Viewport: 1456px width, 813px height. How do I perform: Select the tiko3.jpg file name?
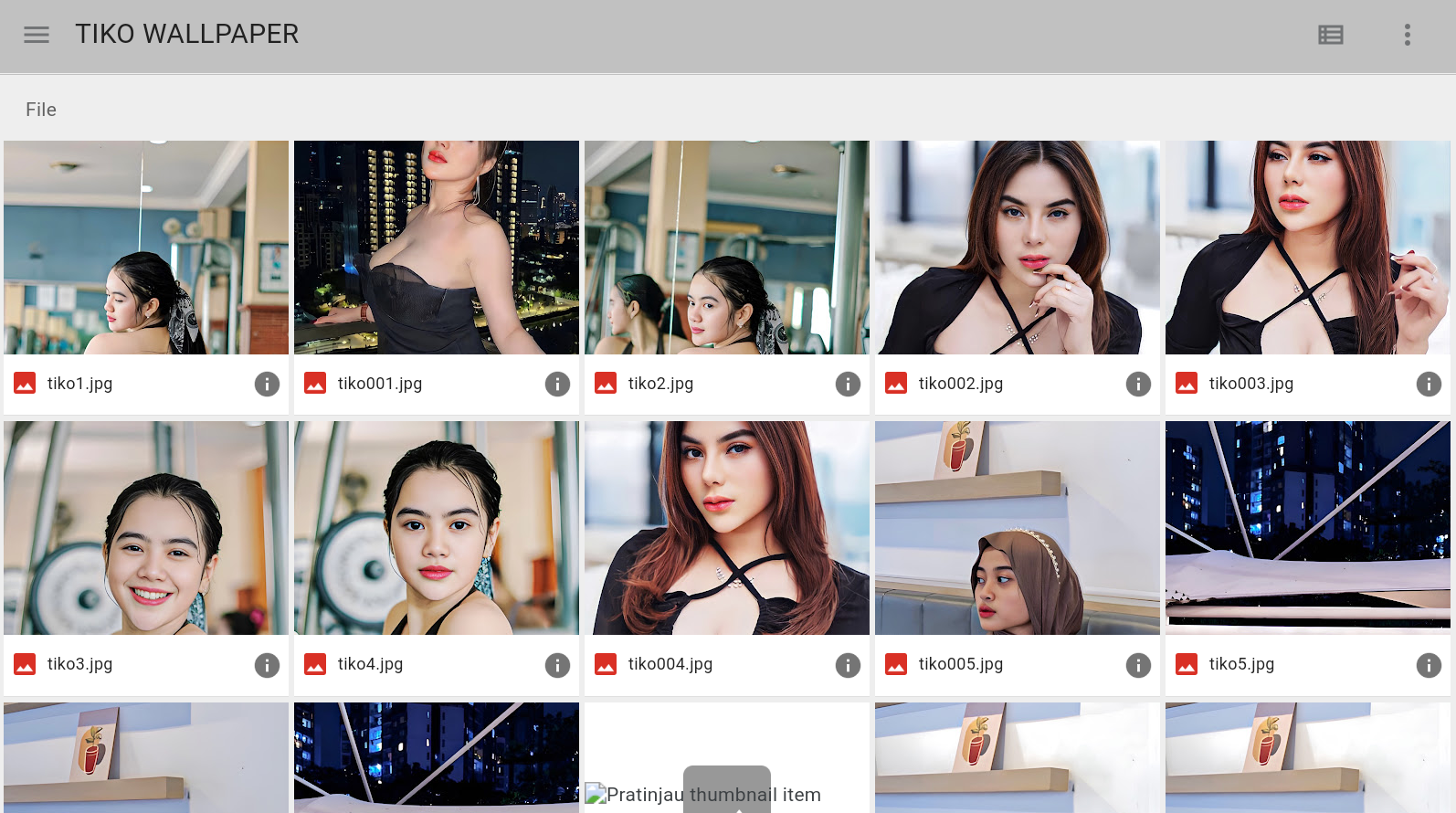tap(80, 664)
